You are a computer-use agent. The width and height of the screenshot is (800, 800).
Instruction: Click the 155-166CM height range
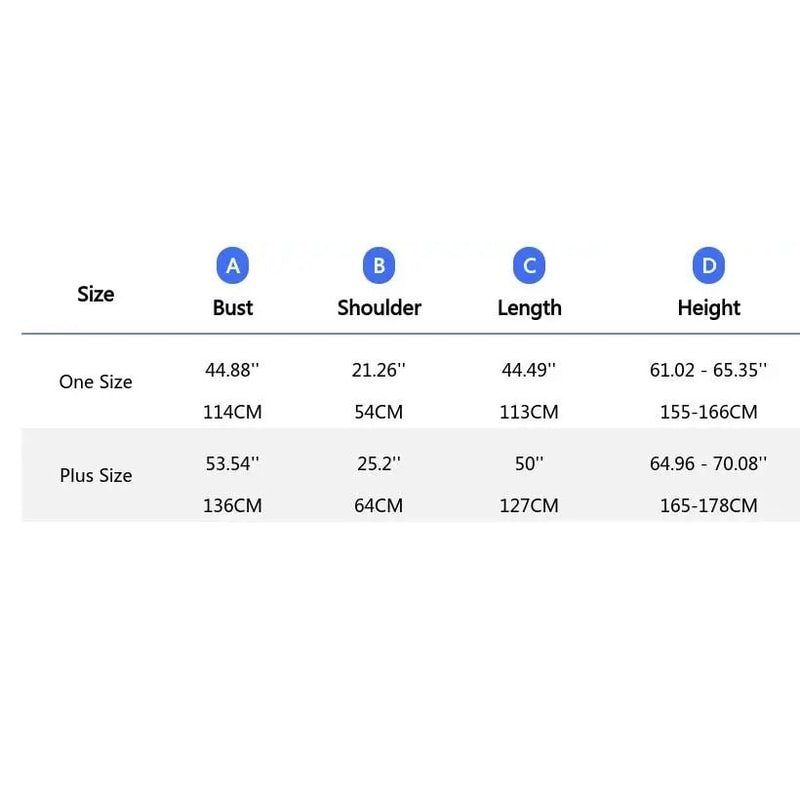709,412
